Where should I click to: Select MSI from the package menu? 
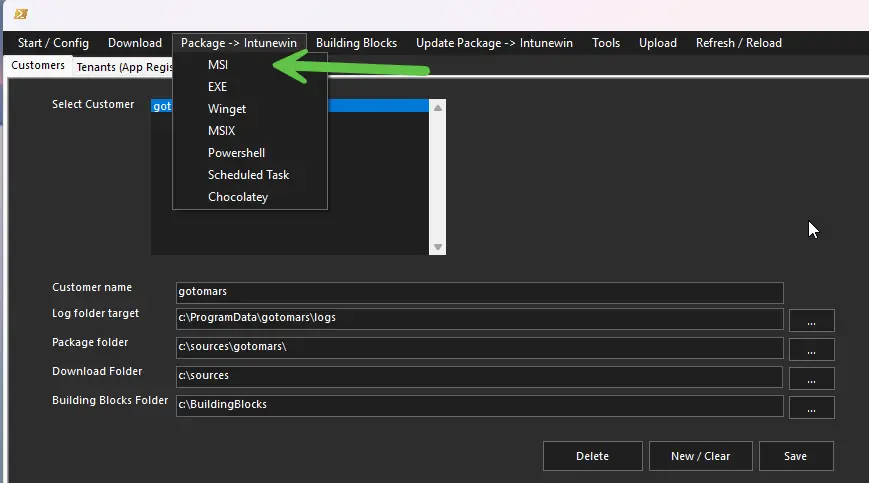click(x=218, y=65)
